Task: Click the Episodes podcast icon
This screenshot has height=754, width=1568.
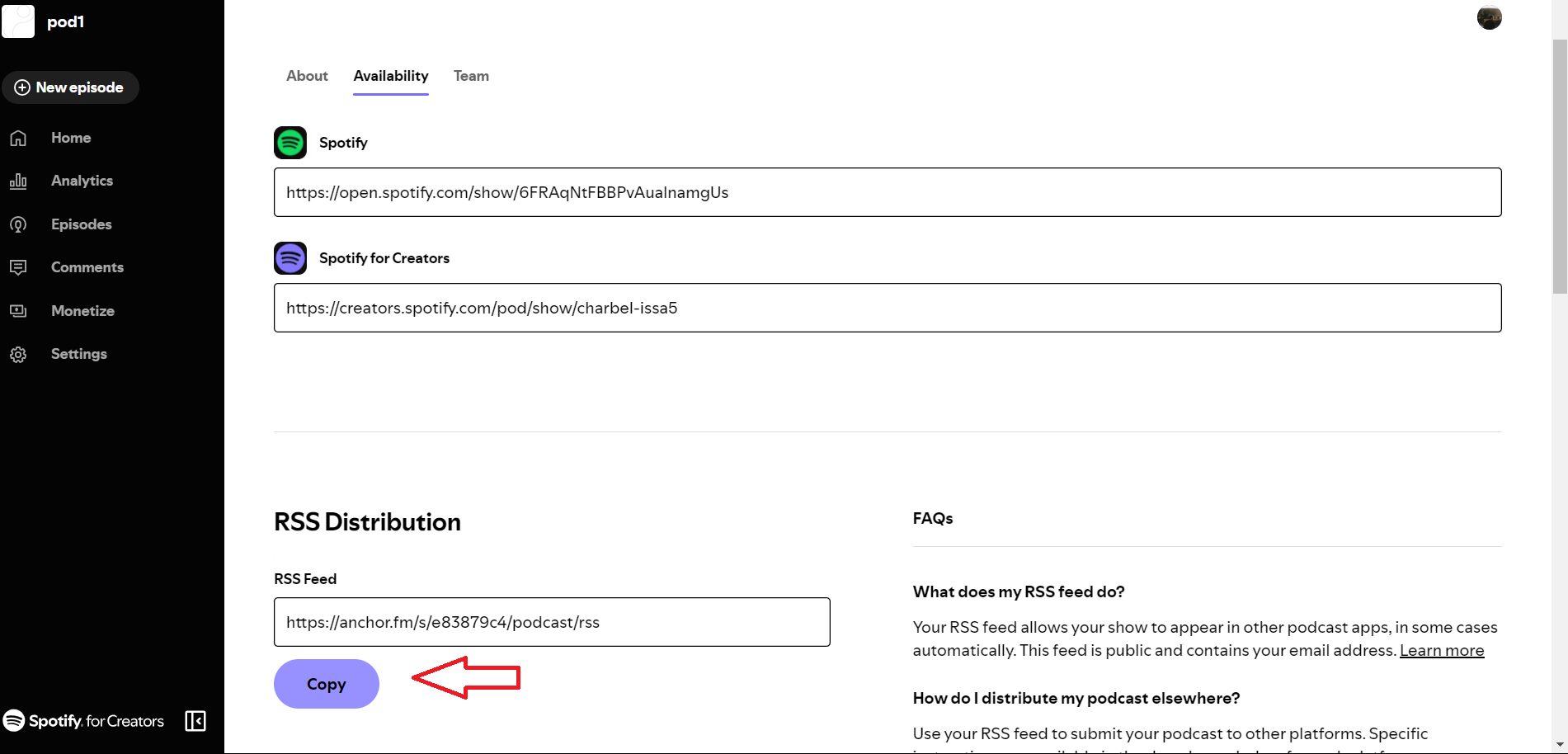Action: (18, 224)
